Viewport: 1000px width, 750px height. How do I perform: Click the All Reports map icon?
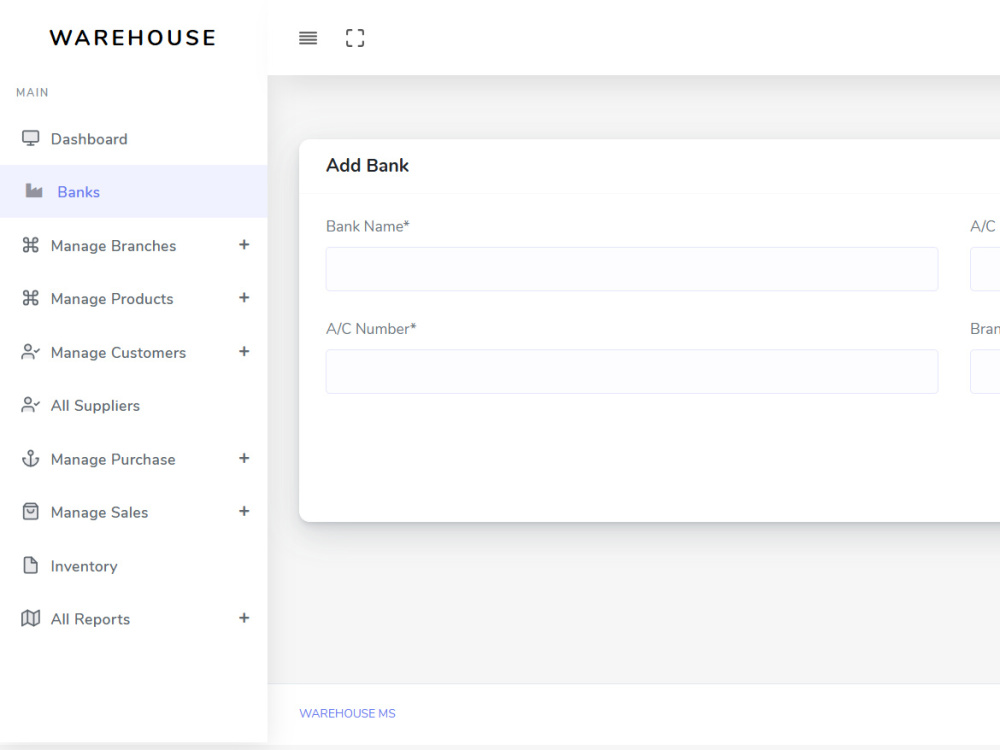click(31, 618)
